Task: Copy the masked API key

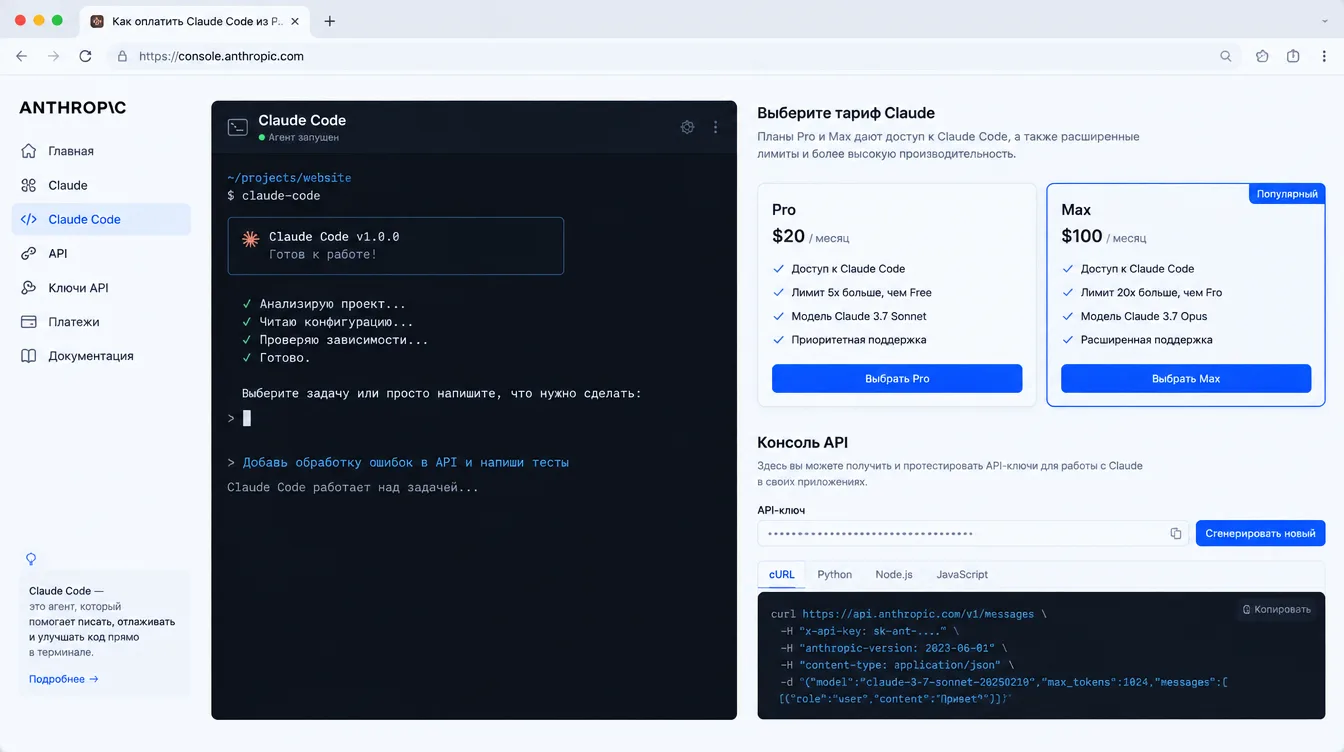Action: click(x=1176, y=533)
